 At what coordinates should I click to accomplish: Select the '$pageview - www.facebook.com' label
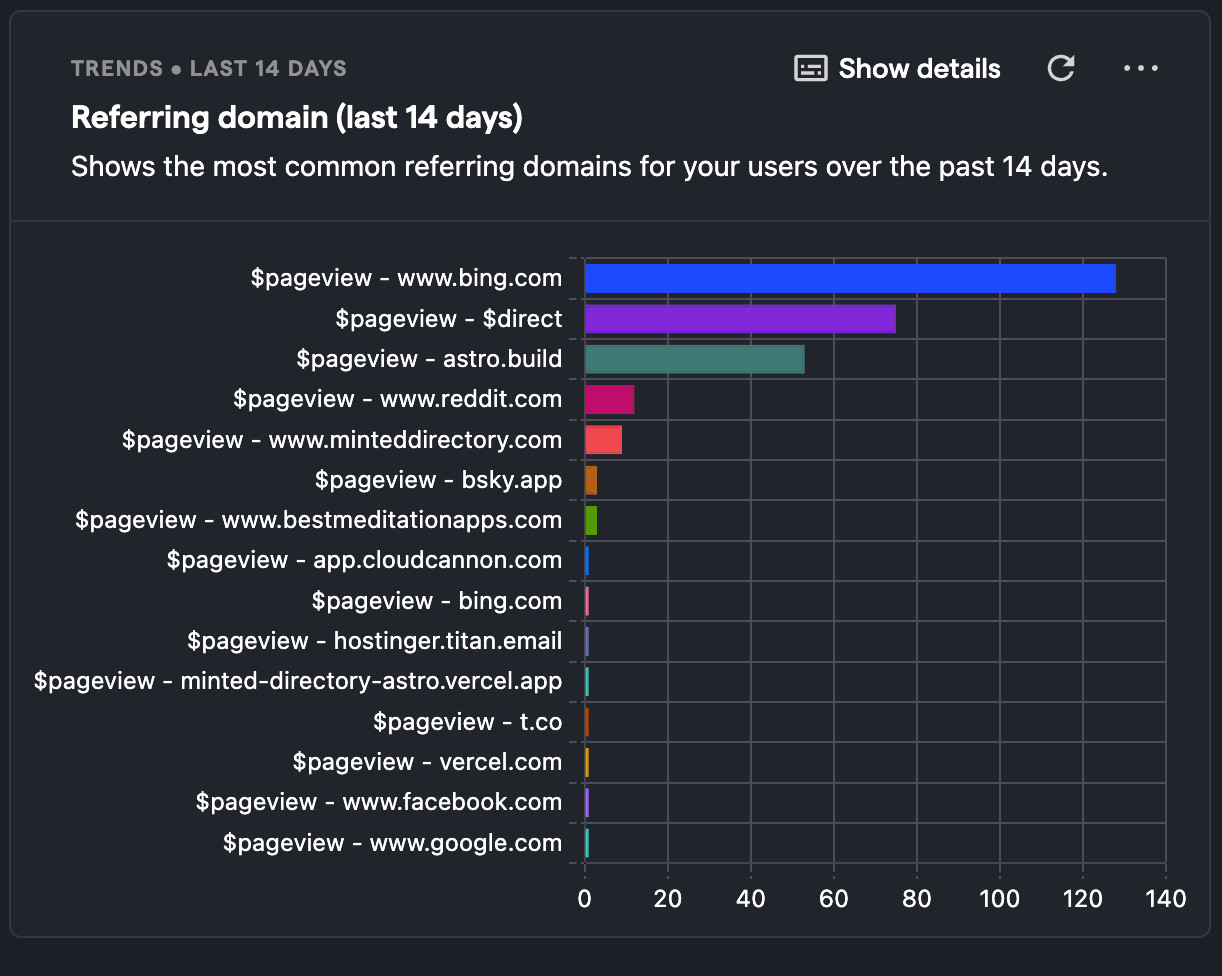click(379, 802)
